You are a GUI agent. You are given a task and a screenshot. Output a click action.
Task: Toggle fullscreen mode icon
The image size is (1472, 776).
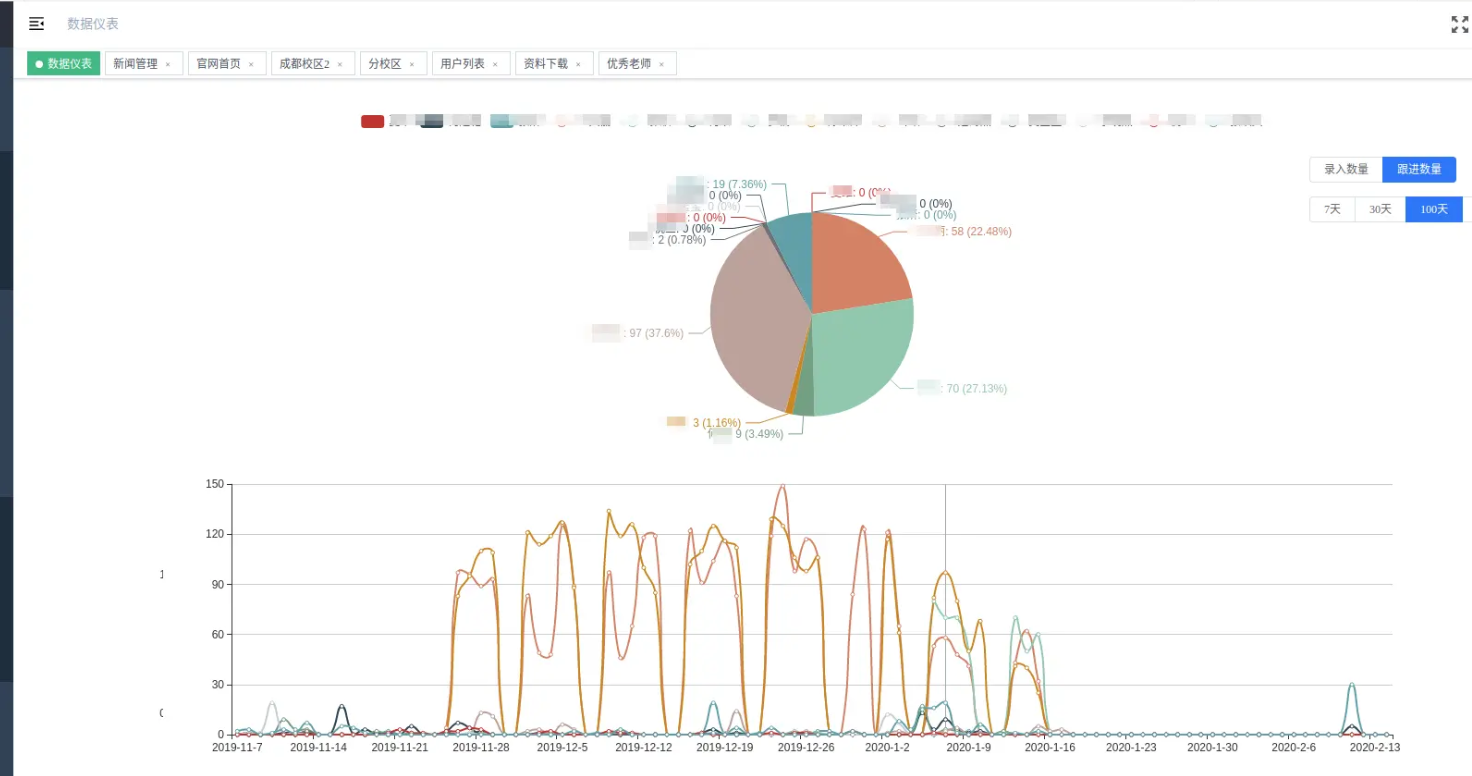tap(1459, 25)
